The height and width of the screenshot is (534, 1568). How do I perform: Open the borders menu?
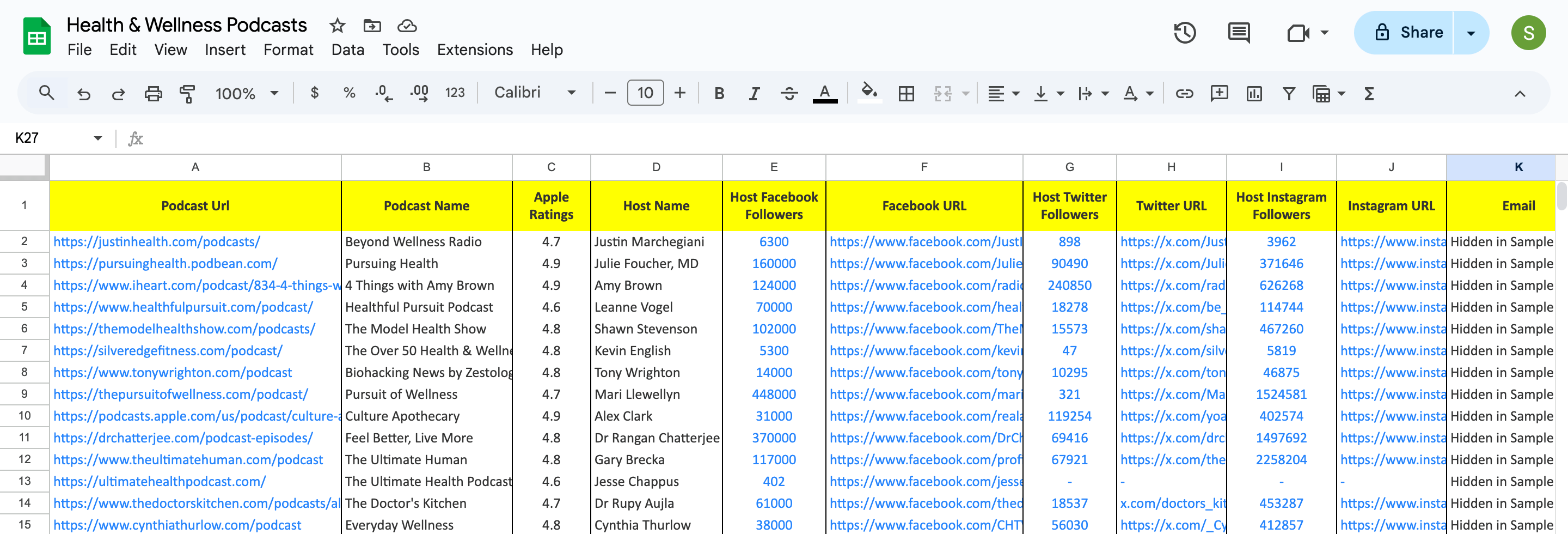pos(906,93)
